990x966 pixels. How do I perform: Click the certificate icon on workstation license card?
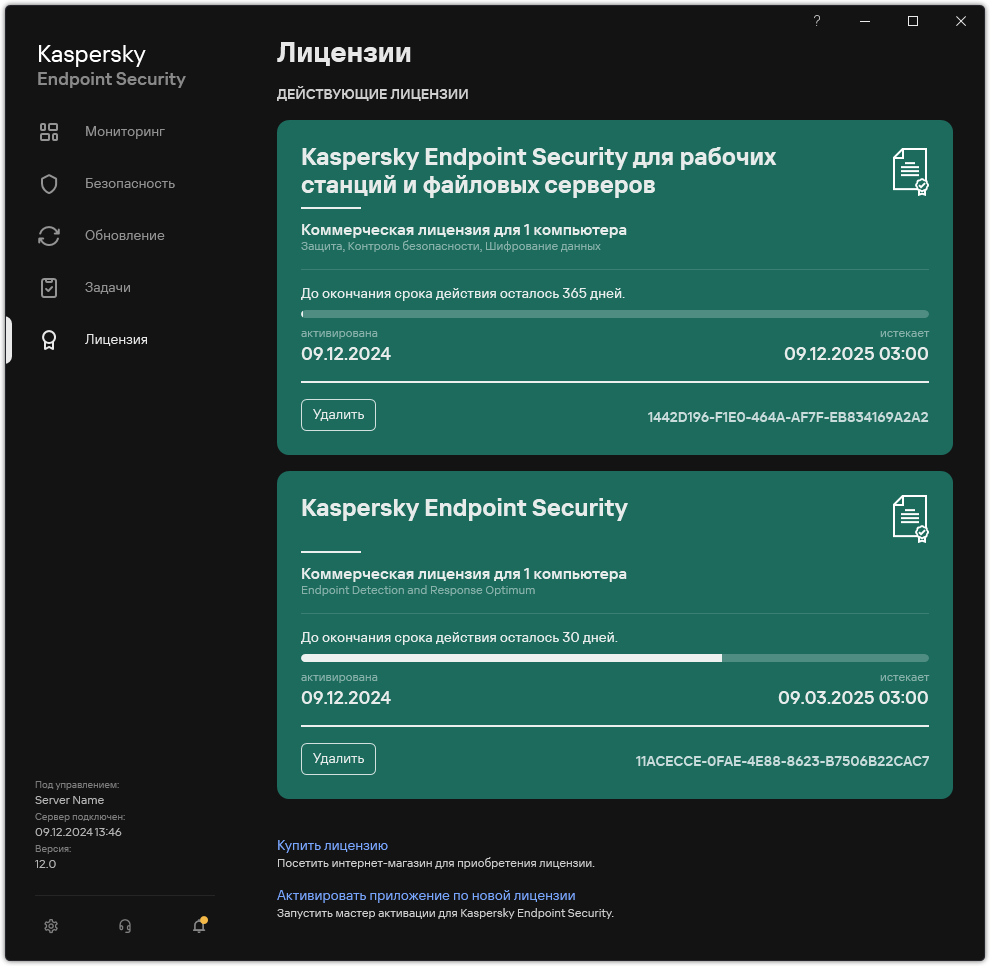[912, 170]
